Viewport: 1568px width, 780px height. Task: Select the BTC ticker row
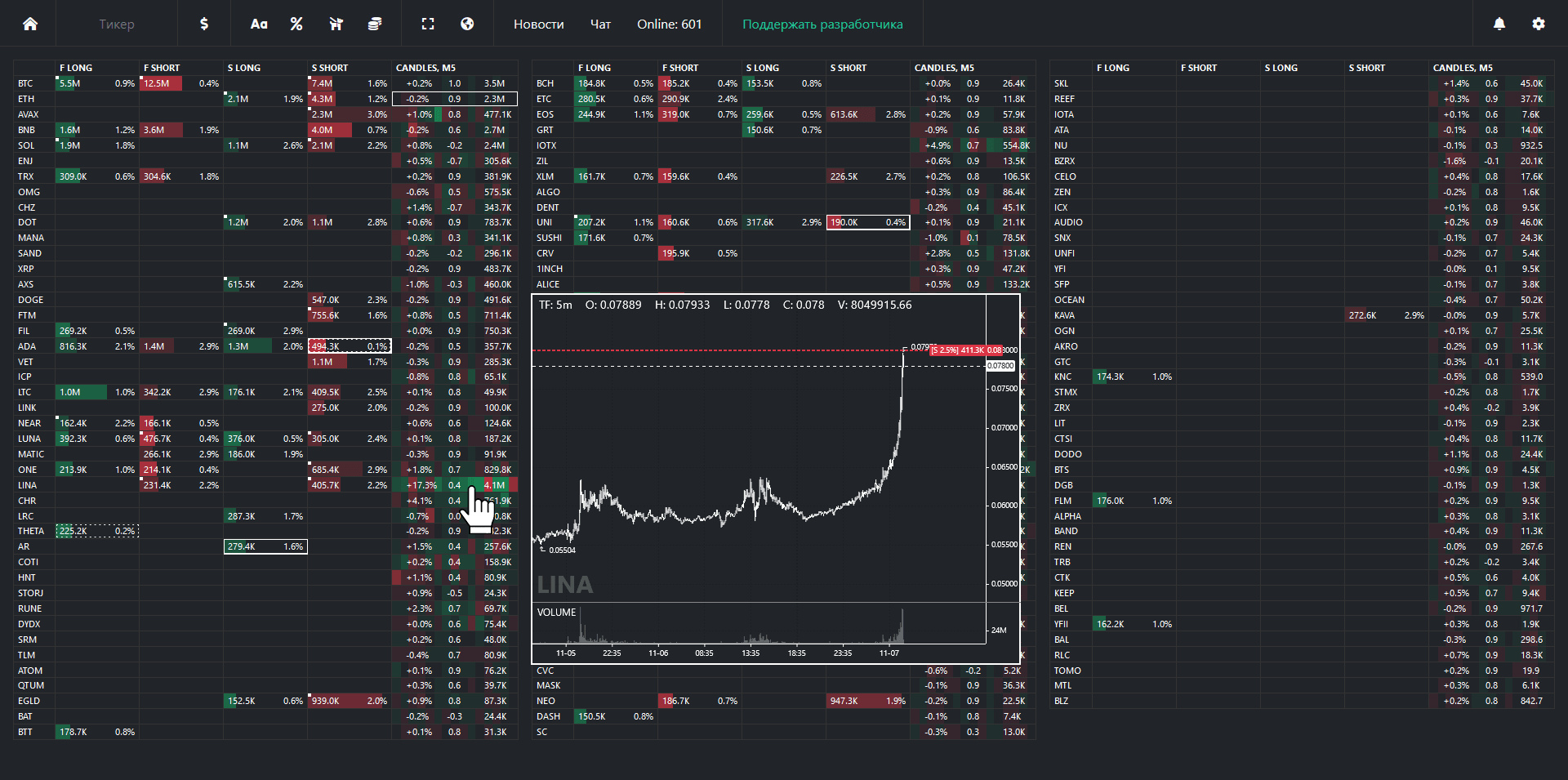click(26, 83)
